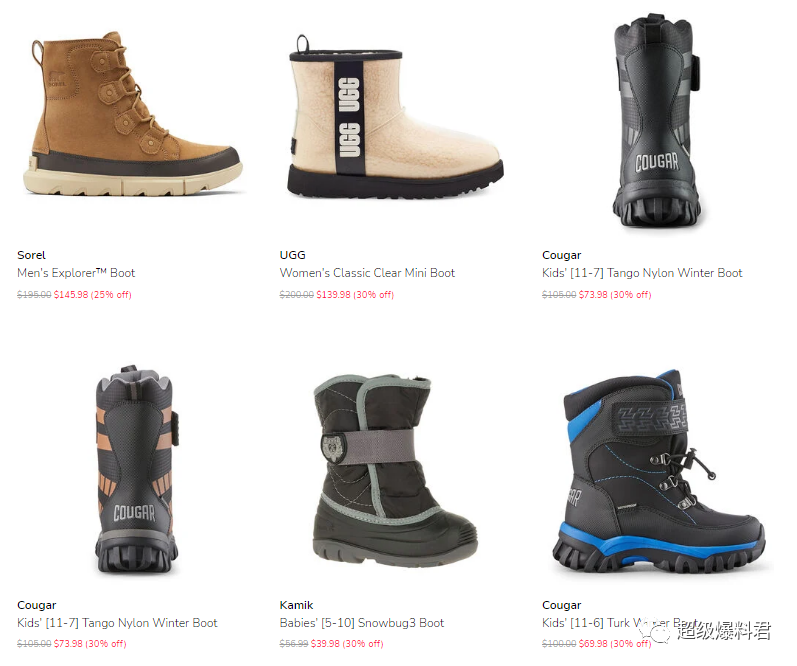Open the Kamik Snowbug3 boot image

[x=394, y=471]
